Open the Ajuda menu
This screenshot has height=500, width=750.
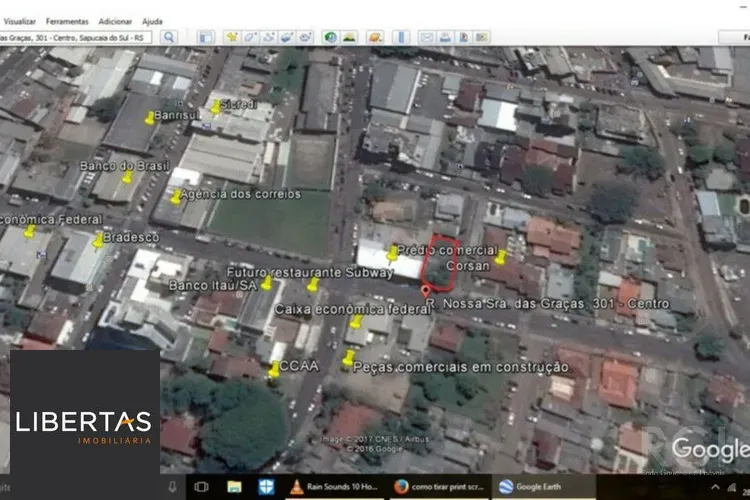coord(152,21)
